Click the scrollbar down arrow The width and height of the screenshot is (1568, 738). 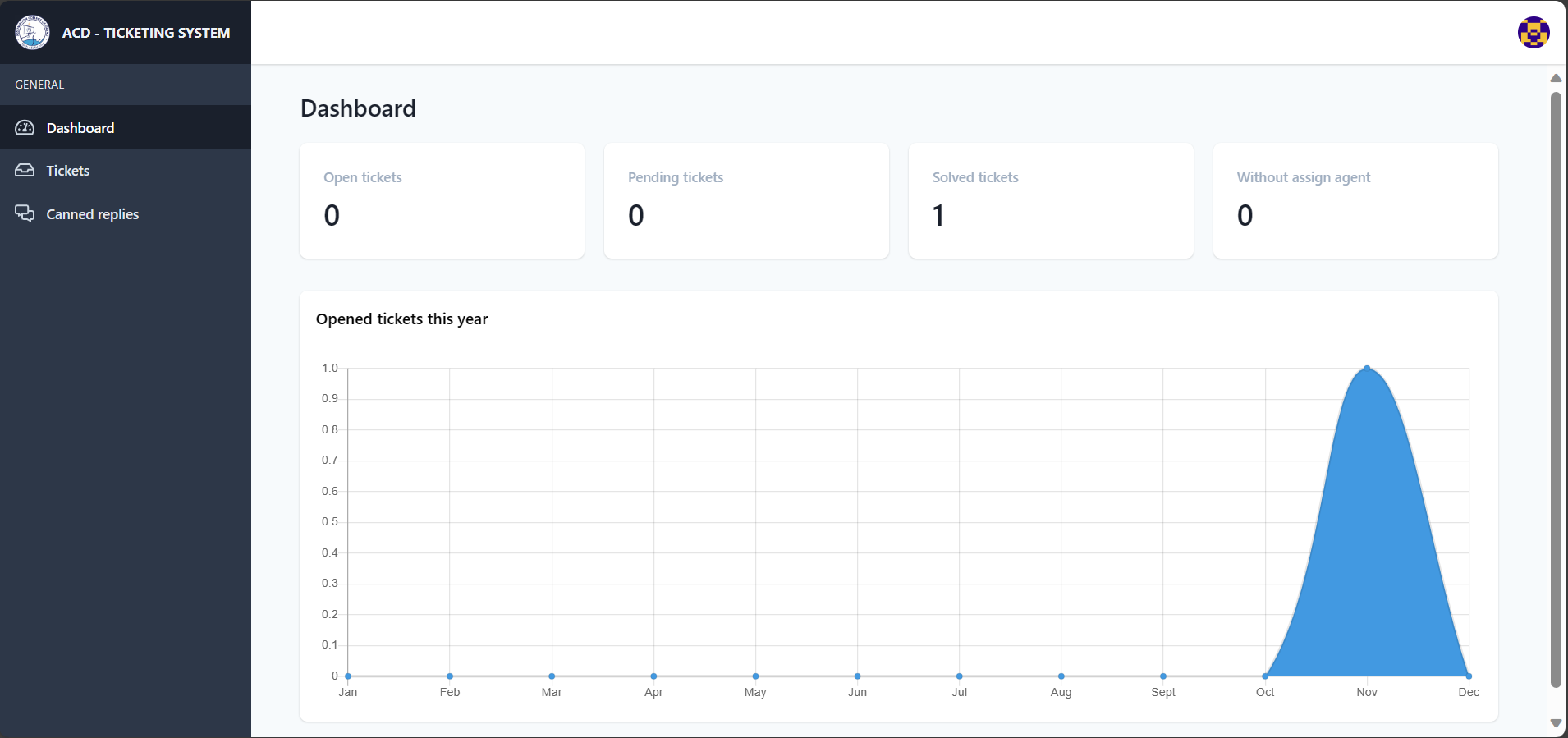tap(1556, 723)
